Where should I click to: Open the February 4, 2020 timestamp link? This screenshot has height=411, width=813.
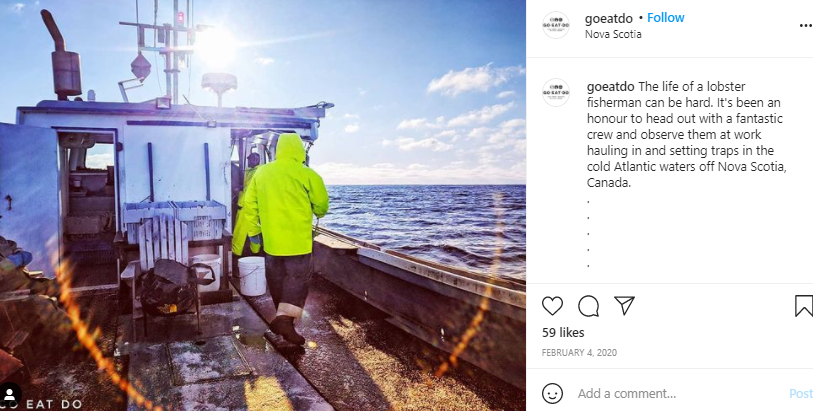(579, 352)
